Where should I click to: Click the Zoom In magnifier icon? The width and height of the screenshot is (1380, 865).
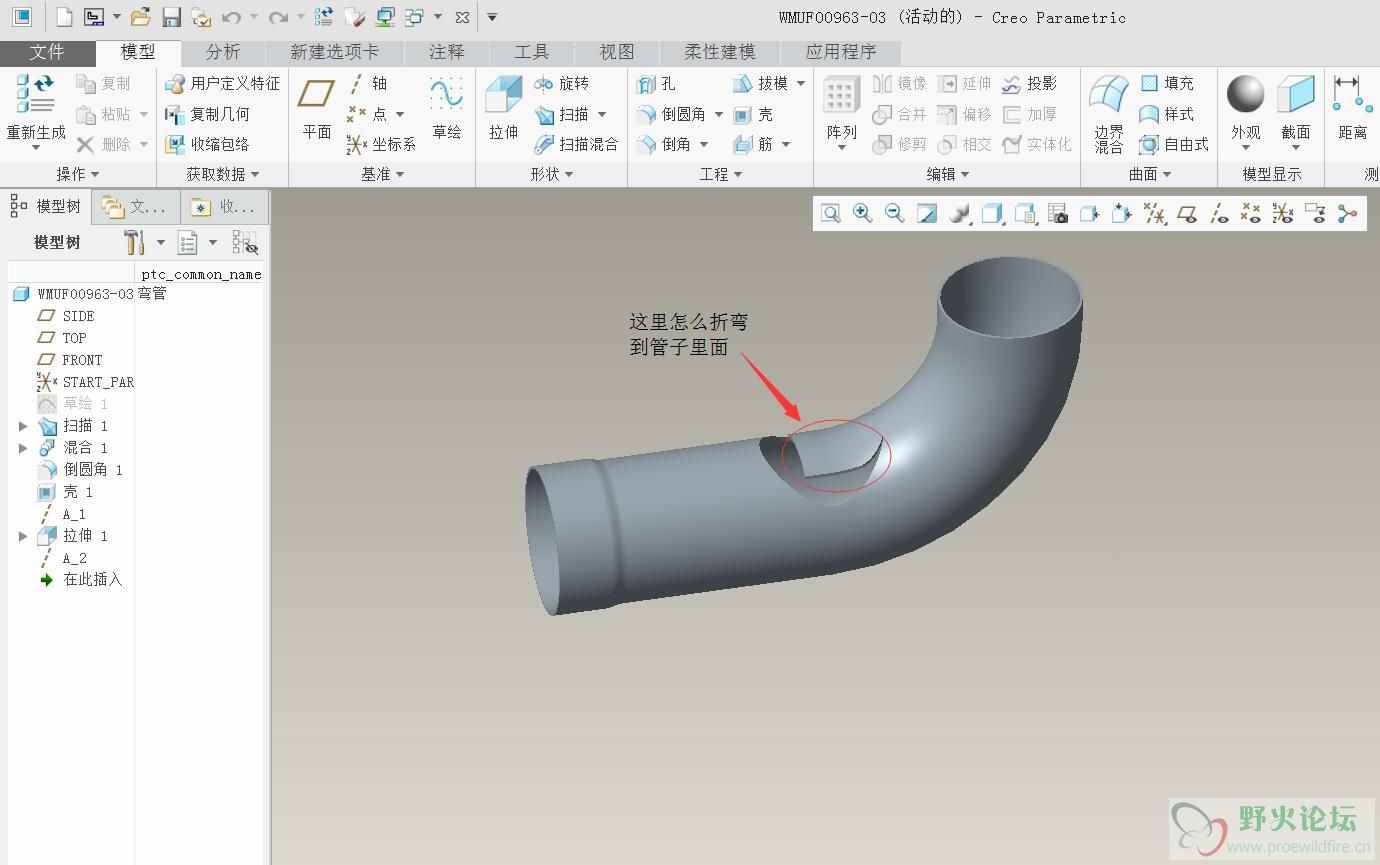coord(862,213)
